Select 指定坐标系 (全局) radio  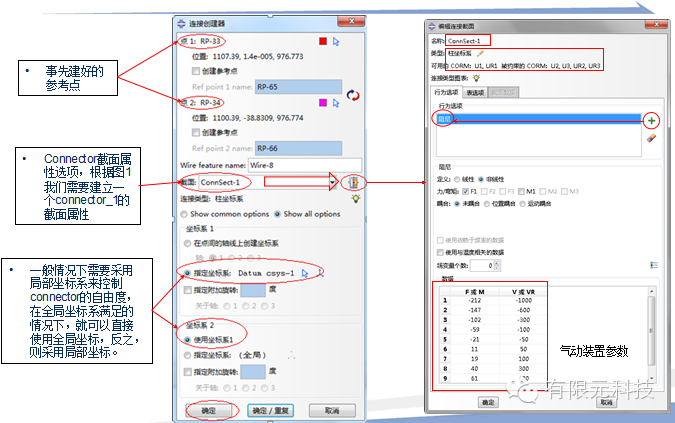187,355
